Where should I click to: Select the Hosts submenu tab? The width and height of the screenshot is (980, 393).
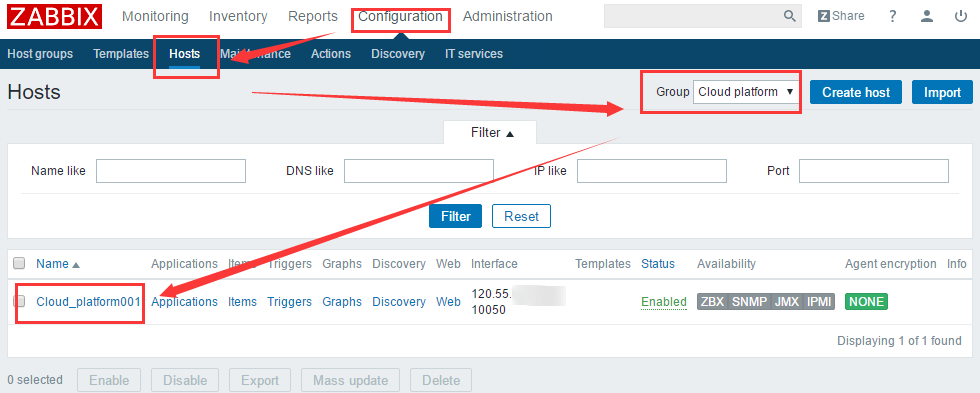click(x=184, y=54)
